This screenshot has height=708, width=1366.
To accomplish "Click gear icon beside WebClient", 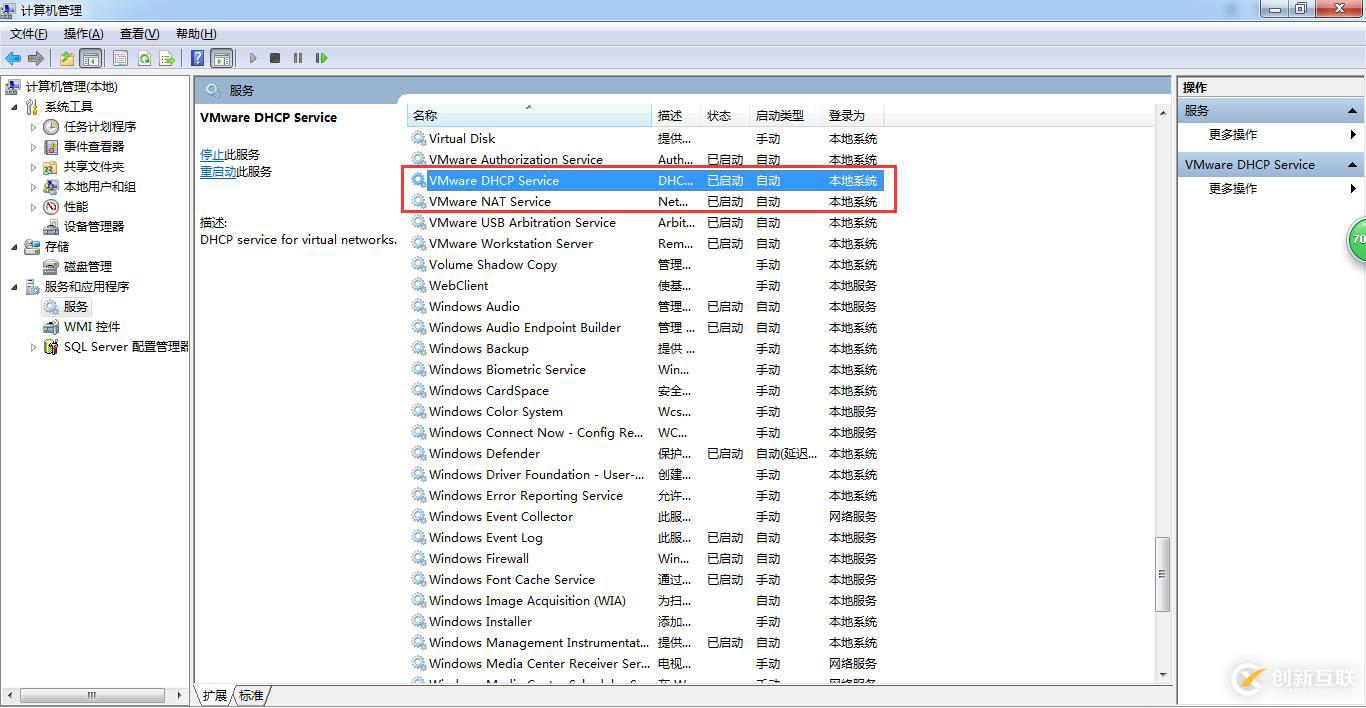I will [419, 285].
